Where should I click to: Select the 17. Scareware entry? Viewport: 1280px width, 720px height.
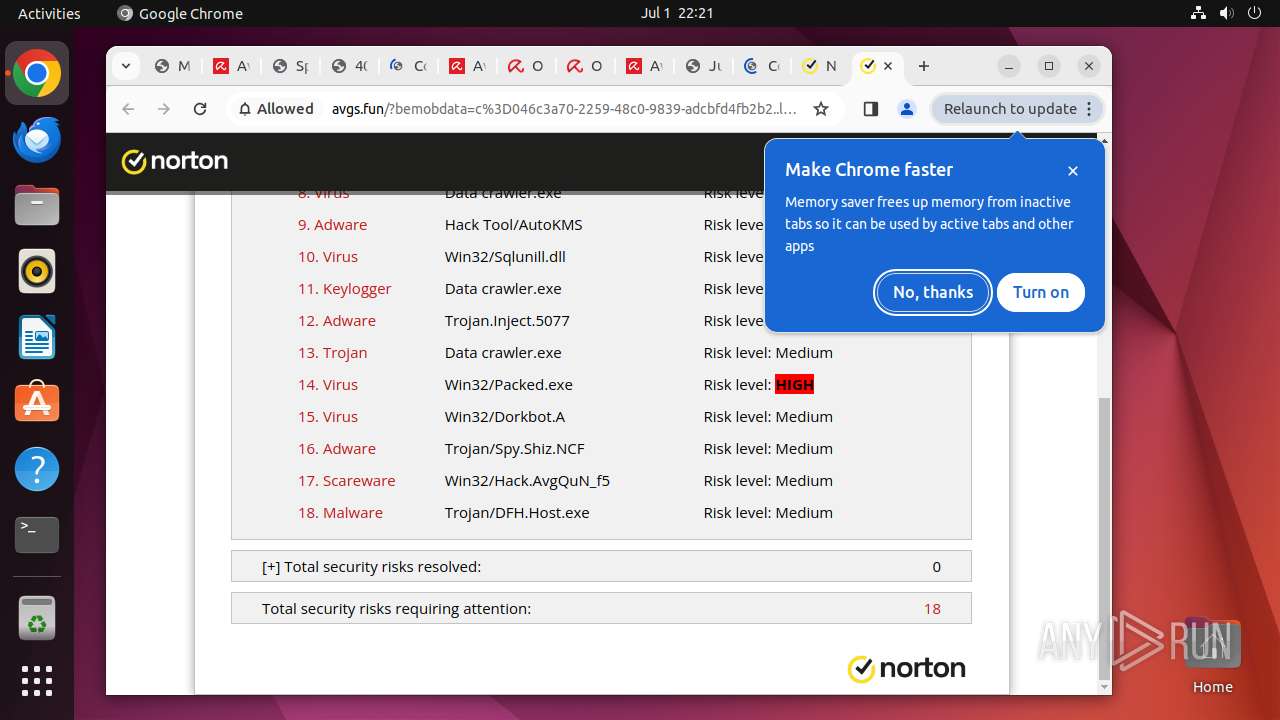346,480
